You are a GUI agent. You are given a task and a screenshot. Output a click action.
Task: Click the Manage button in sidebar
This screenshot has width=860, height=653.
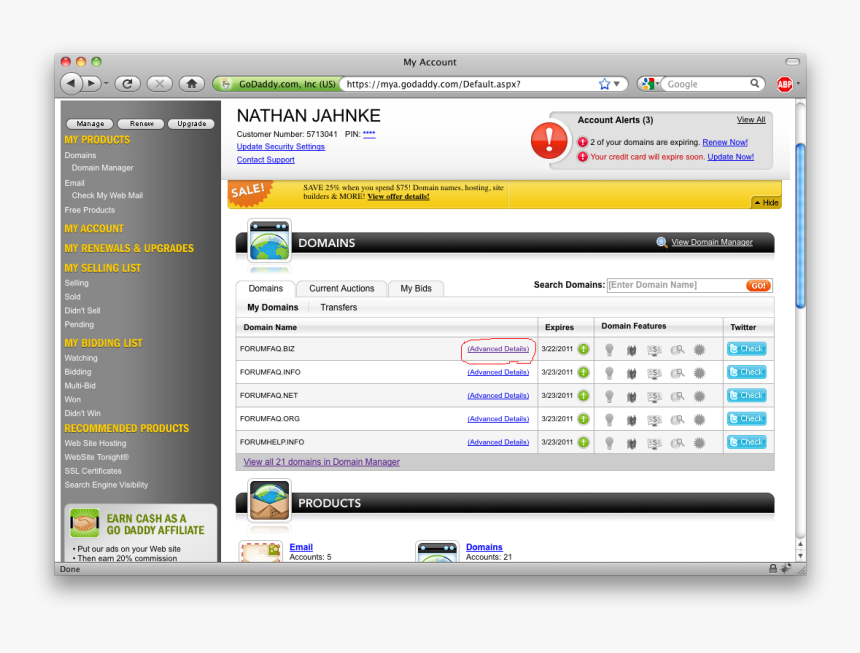[90, 124]
